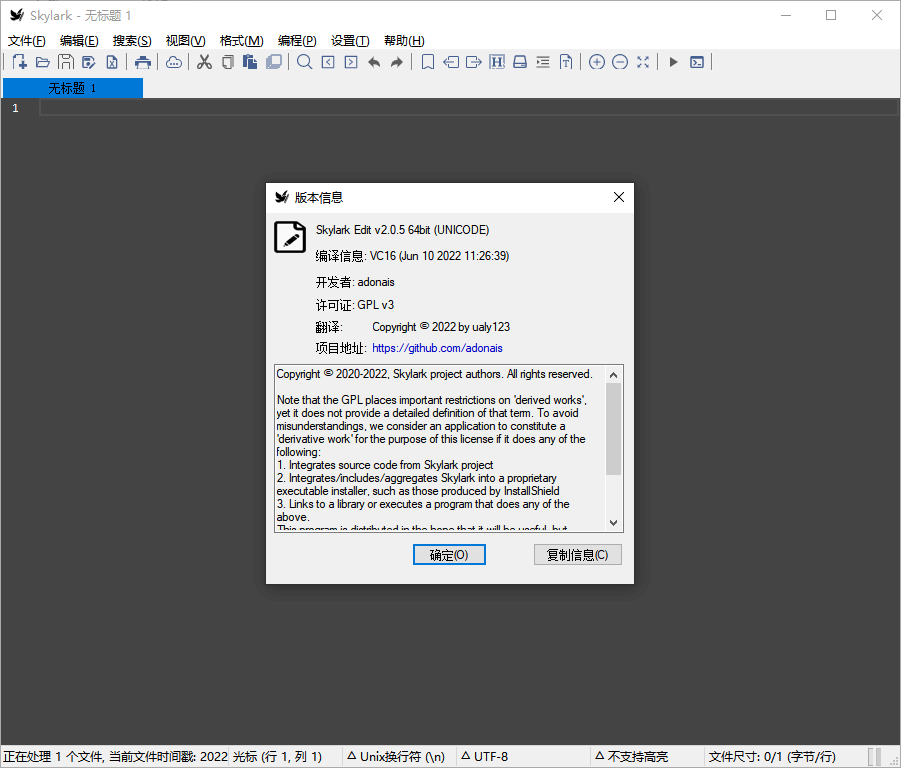901x768 pixels.
Task: Click the open folder toolbar icon
Action: 42,62
